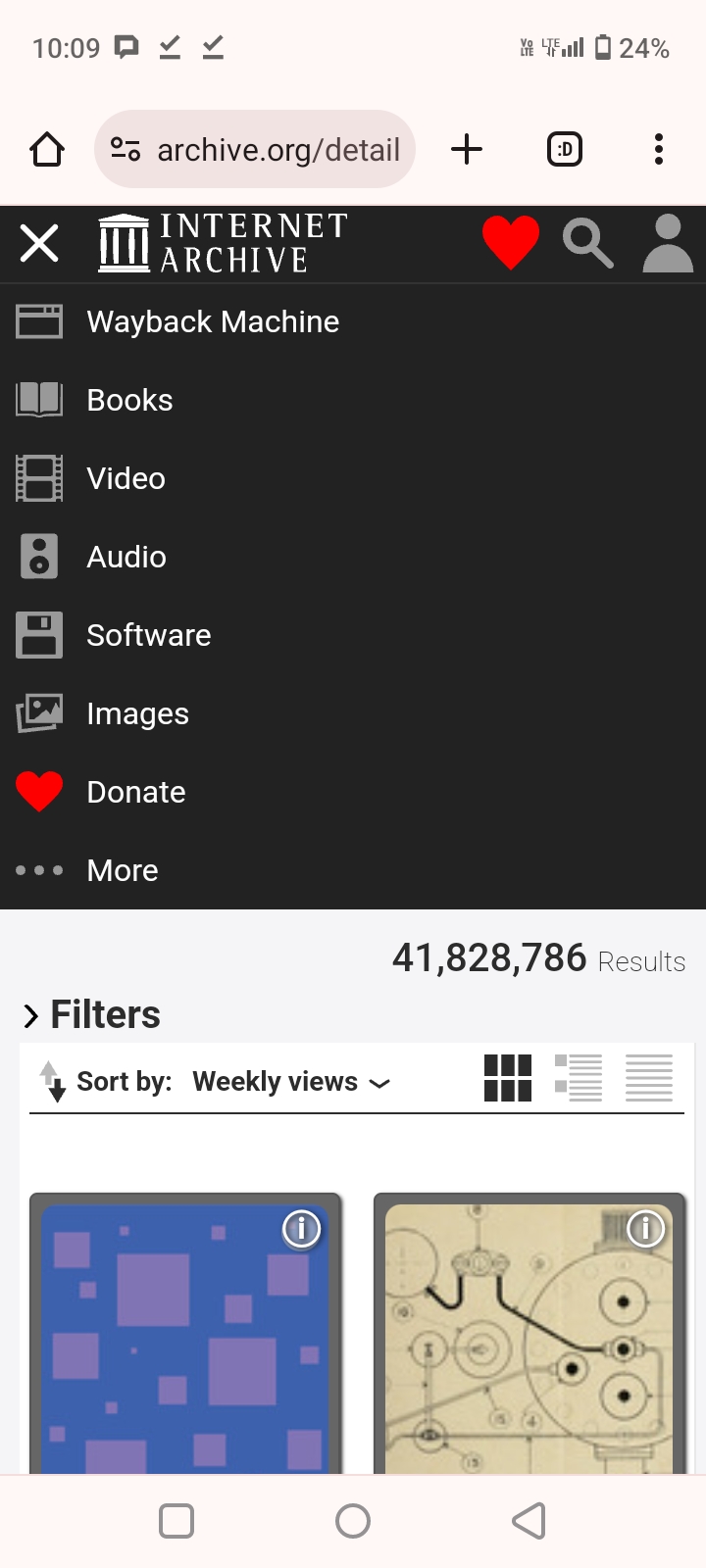Select Books in the navigation menu
Image resolution: width=706 pixels, height=1568 pixels.
[129, 400]
